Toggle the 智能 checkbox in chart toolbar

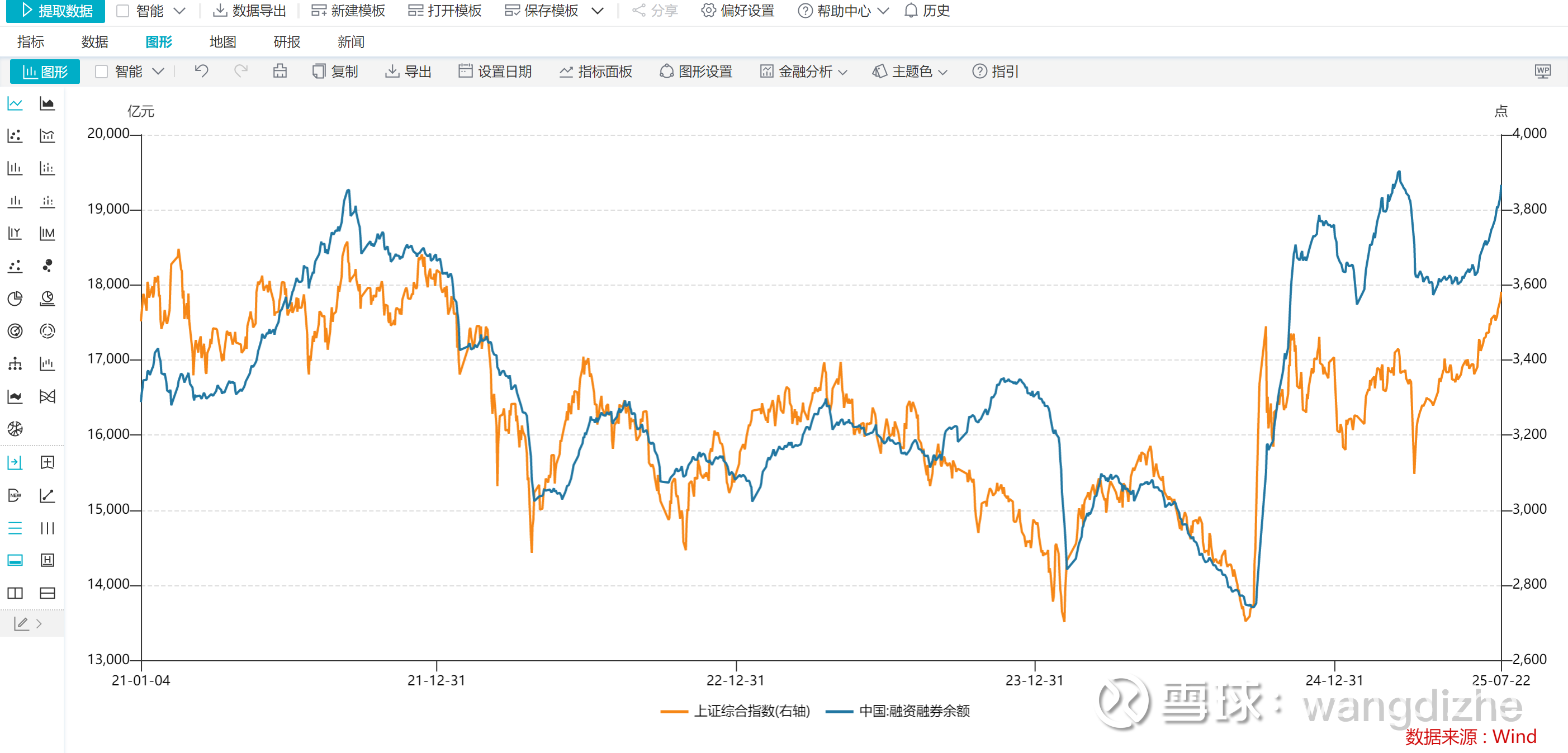(x=102, y=72)
